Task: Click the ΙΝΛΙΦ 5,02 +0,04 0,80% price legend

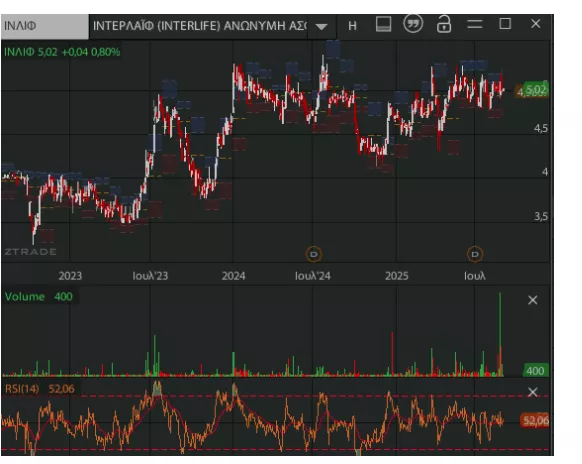Action: tap(62, 52)
